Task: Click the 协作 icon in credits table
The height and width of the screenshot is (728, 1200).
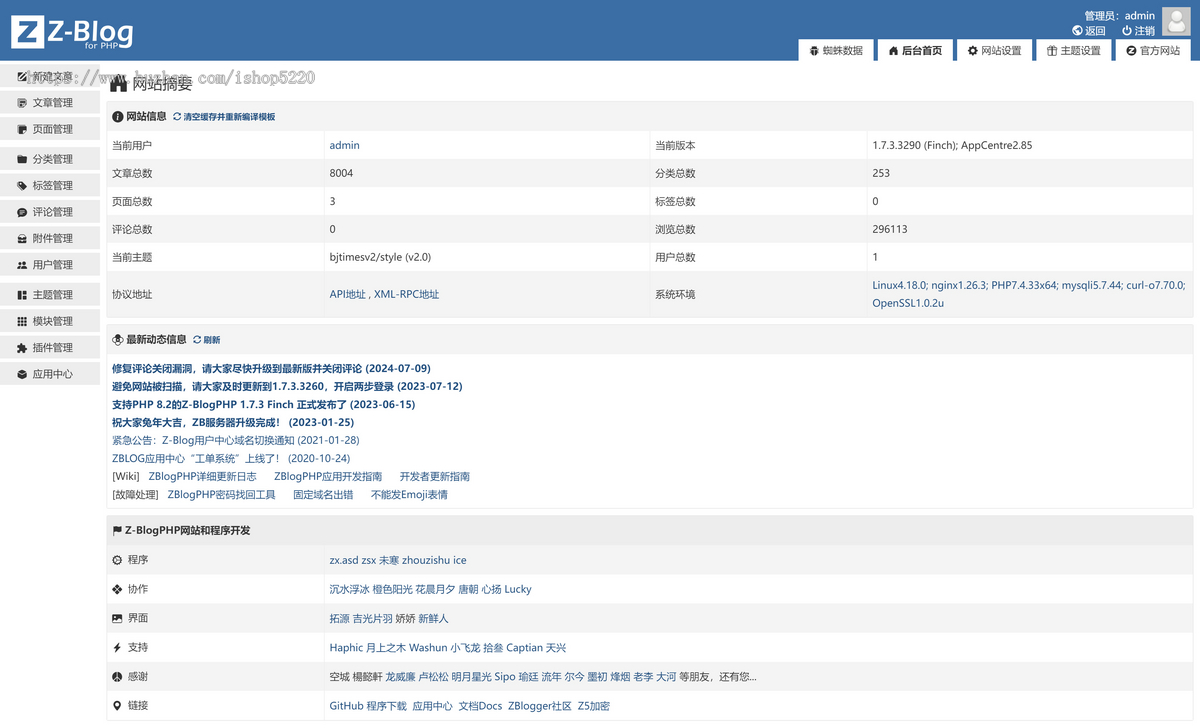Action: coord(118,589)
